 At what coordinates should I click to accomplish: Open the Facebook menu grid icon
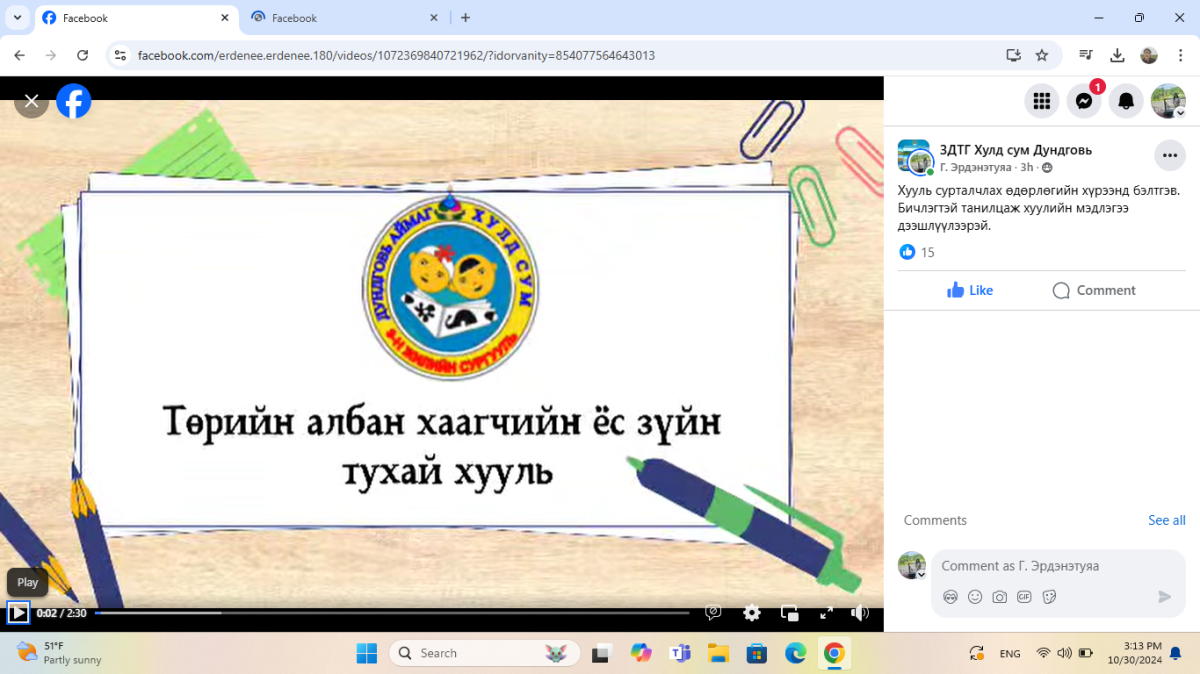tap(1042, 101)
